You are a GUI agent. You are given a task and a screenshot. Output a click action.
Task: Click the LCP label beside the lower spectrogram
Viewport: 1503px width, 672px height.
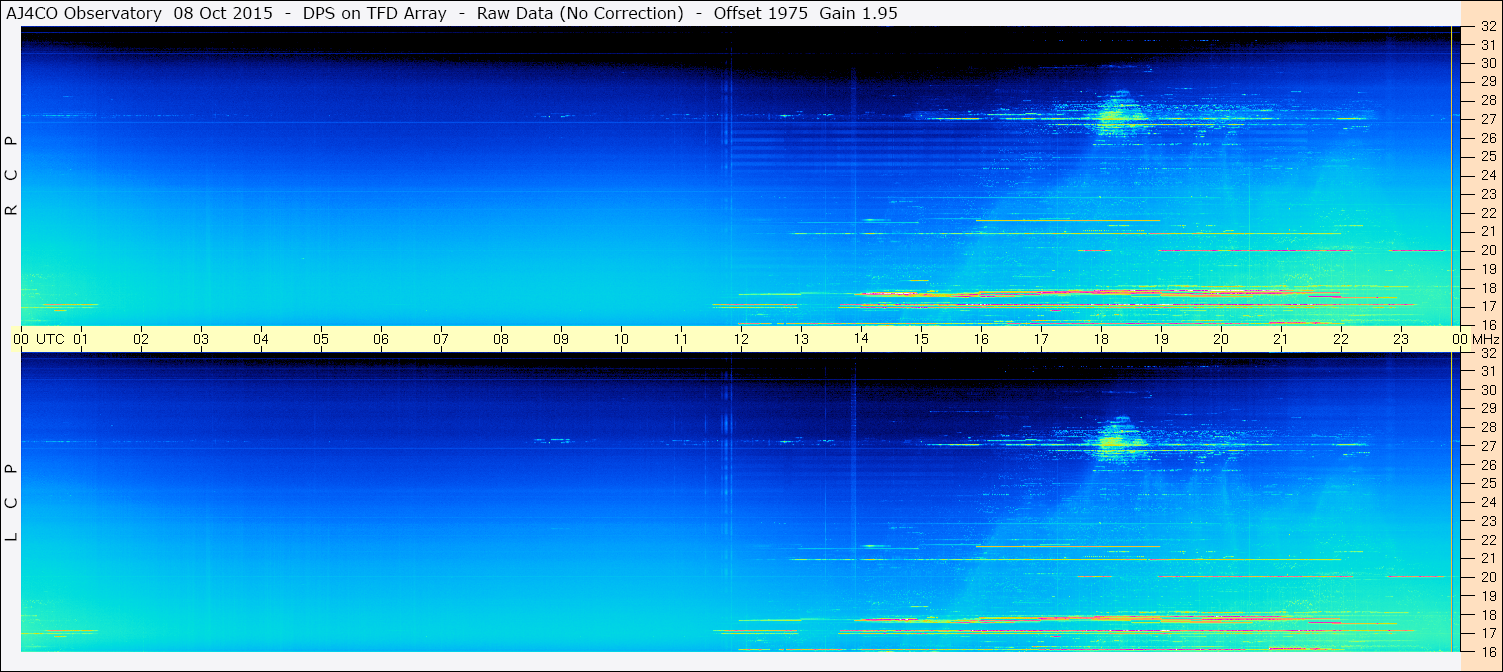(x=12, y=503)
